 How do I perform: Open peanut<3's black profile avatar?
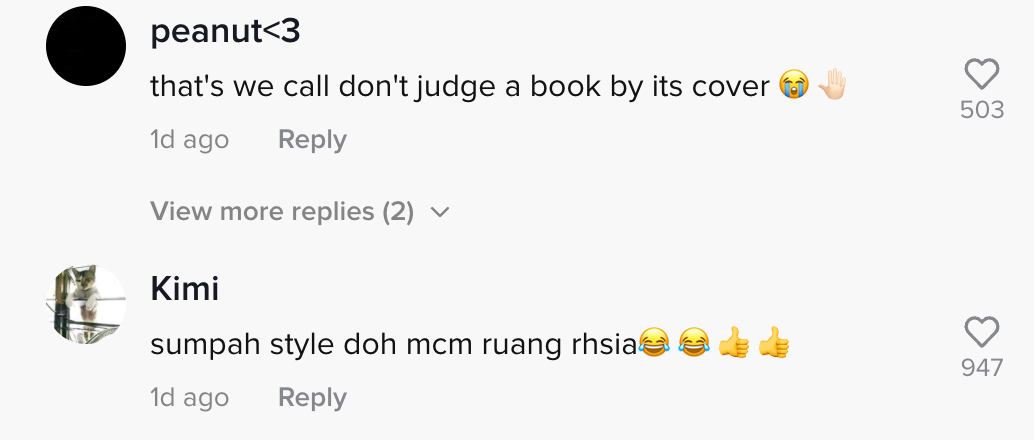tap(86, 46)
